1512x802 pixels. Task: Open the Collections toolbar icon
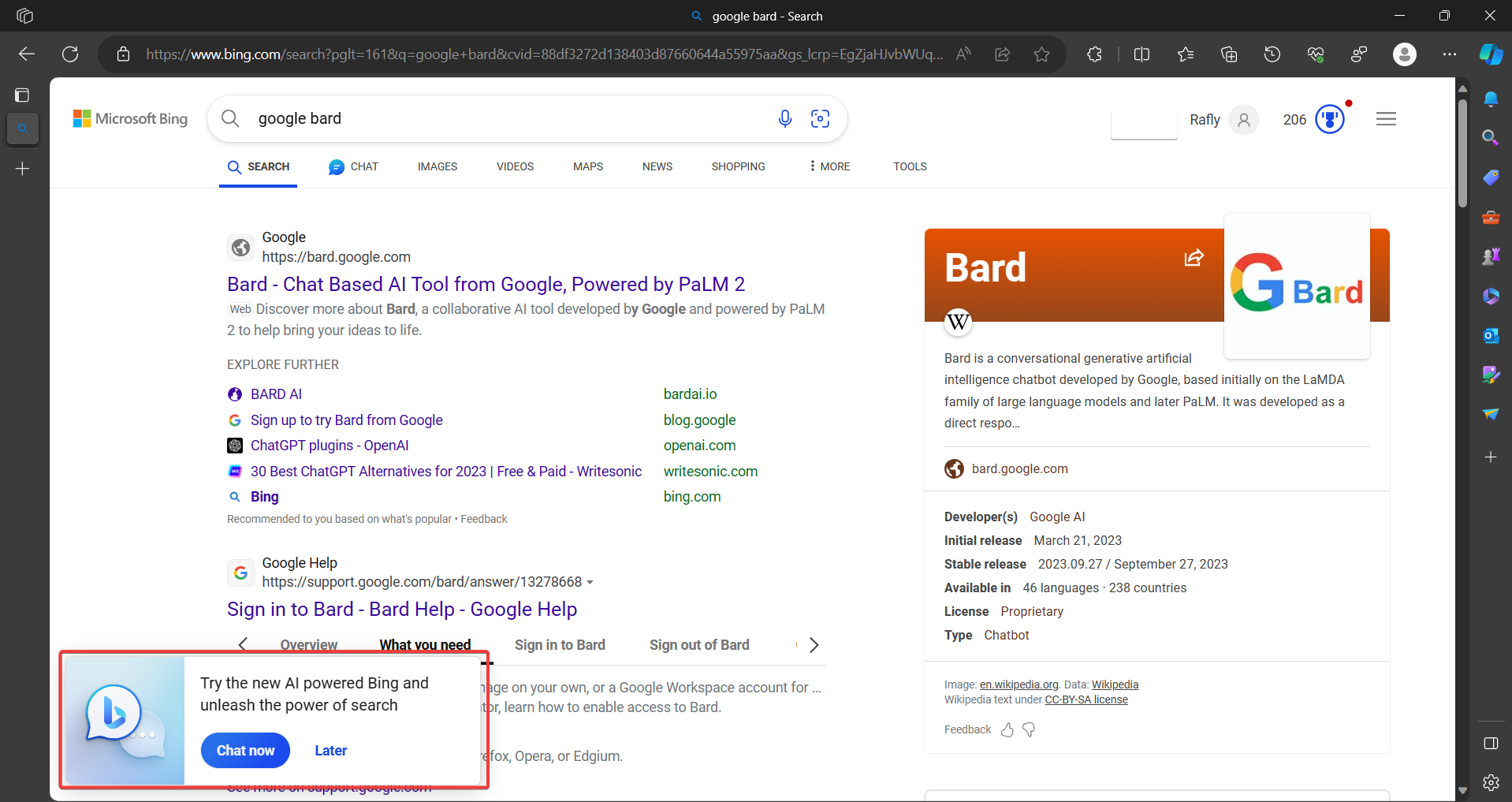[x=1229, y=54]
